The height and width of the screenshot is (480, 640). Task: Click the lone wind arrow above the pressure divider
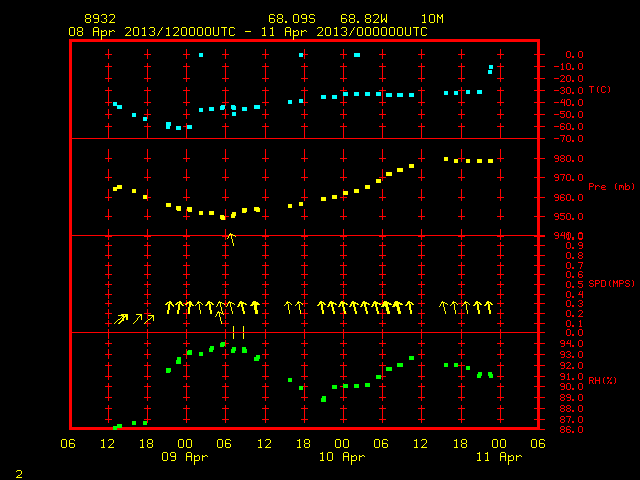coord(231,239)
